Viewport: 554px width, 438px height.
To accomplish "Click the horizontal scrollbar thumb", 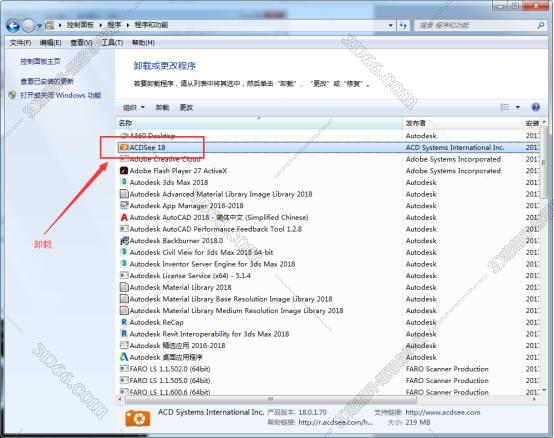I will 271,399.
